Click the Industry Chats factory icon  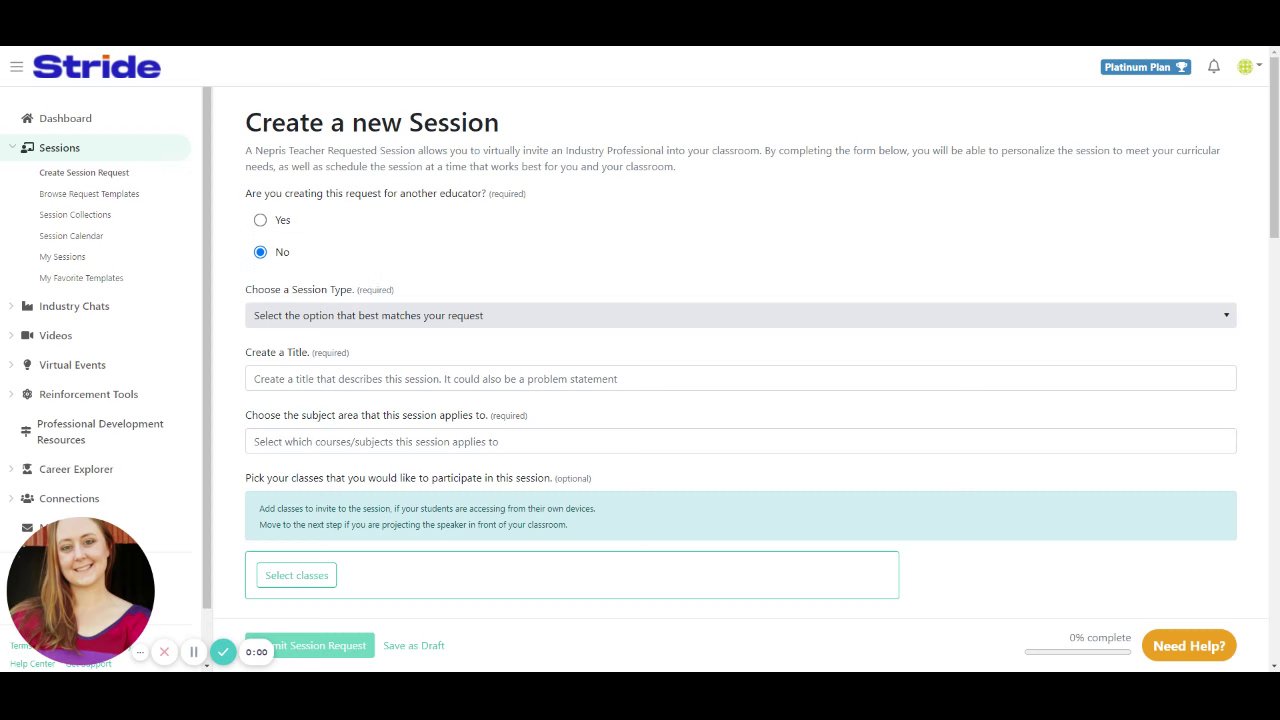(x=27, y=306)
